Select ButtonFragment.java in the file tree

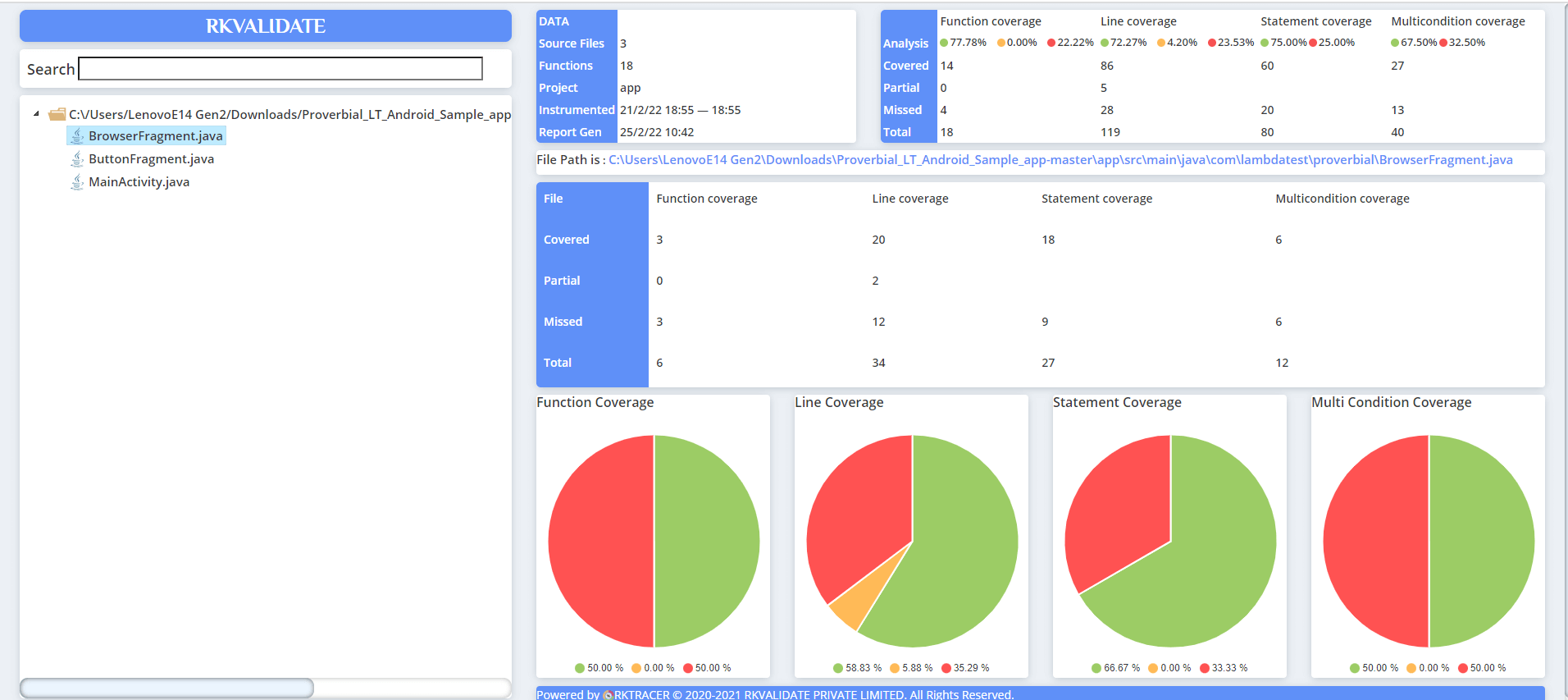151,159
